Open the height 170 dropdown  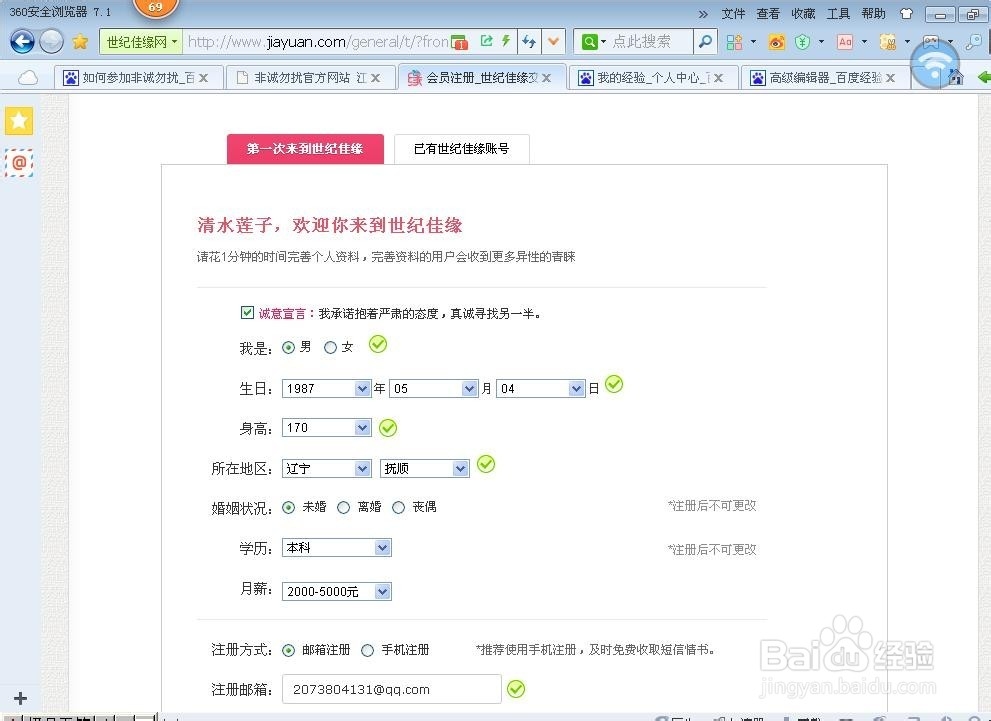pos(326,428)
